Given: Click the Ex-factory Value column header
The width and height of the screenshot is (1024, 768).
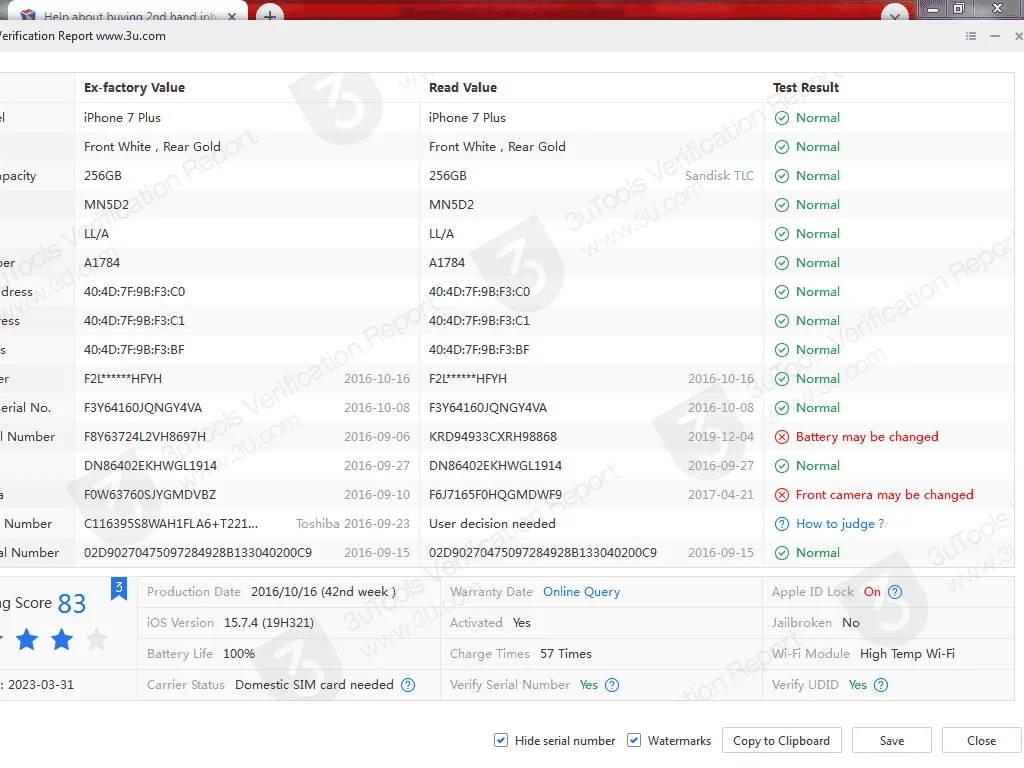Looking at the screenshot, I should [135, 88].
